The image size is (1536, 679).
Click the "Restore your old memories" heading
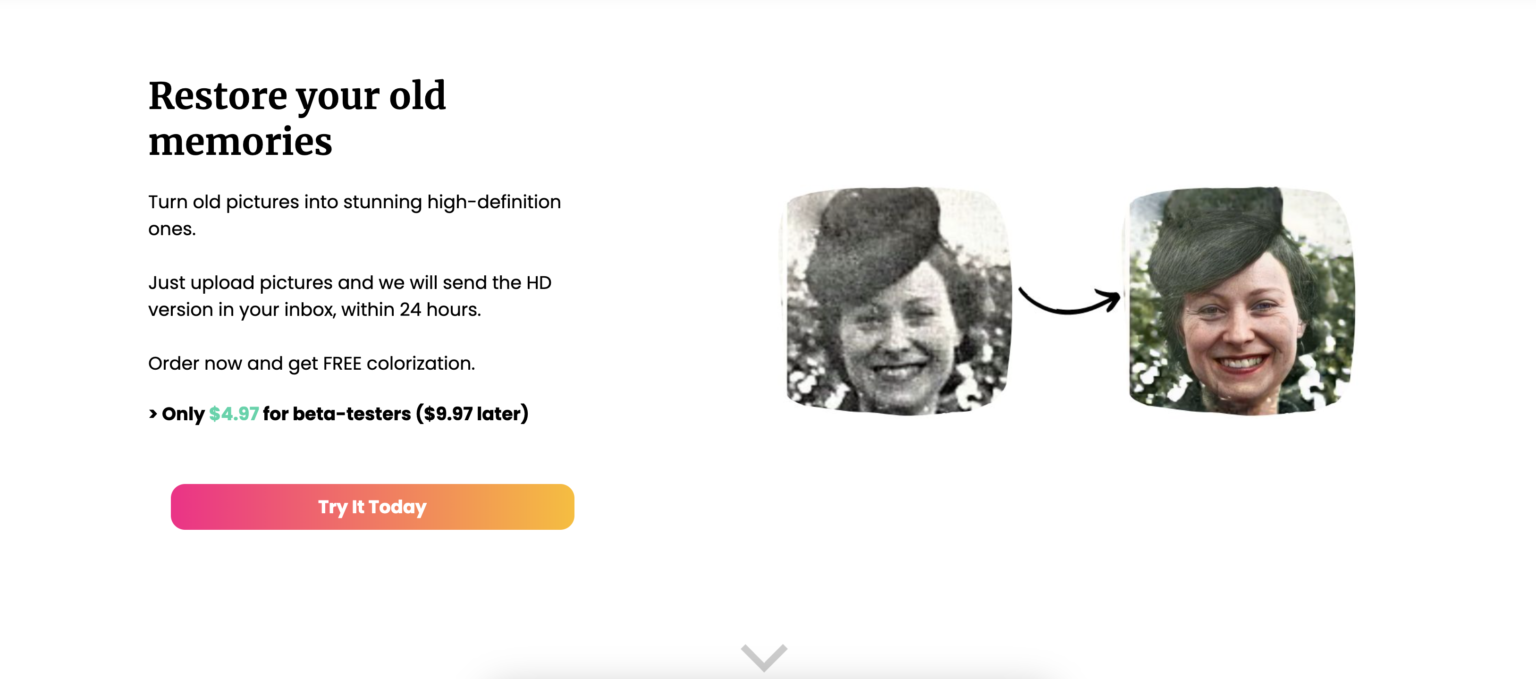(x=297, y=118)
